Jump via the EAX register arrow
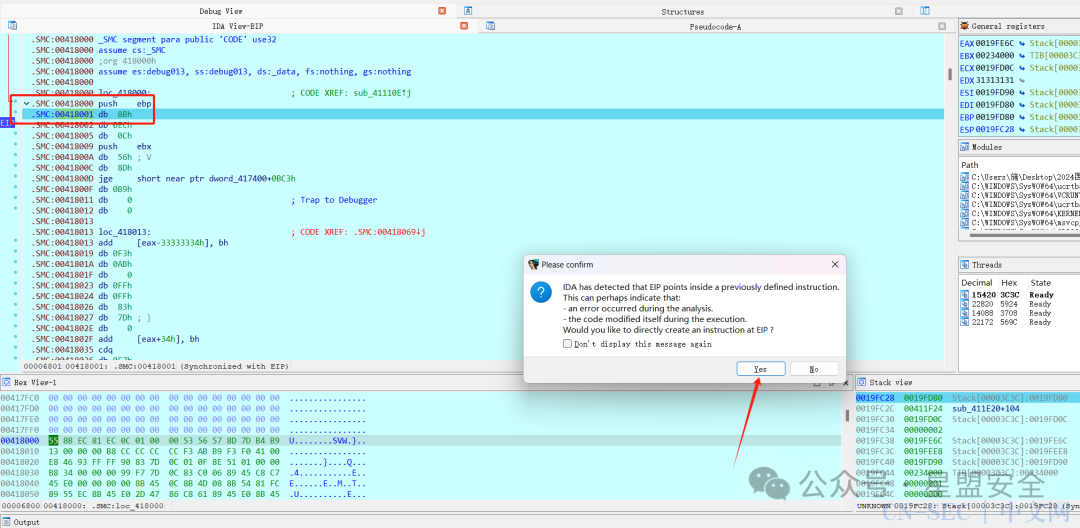This screenshot has width=1080, height=528. 1024,43
